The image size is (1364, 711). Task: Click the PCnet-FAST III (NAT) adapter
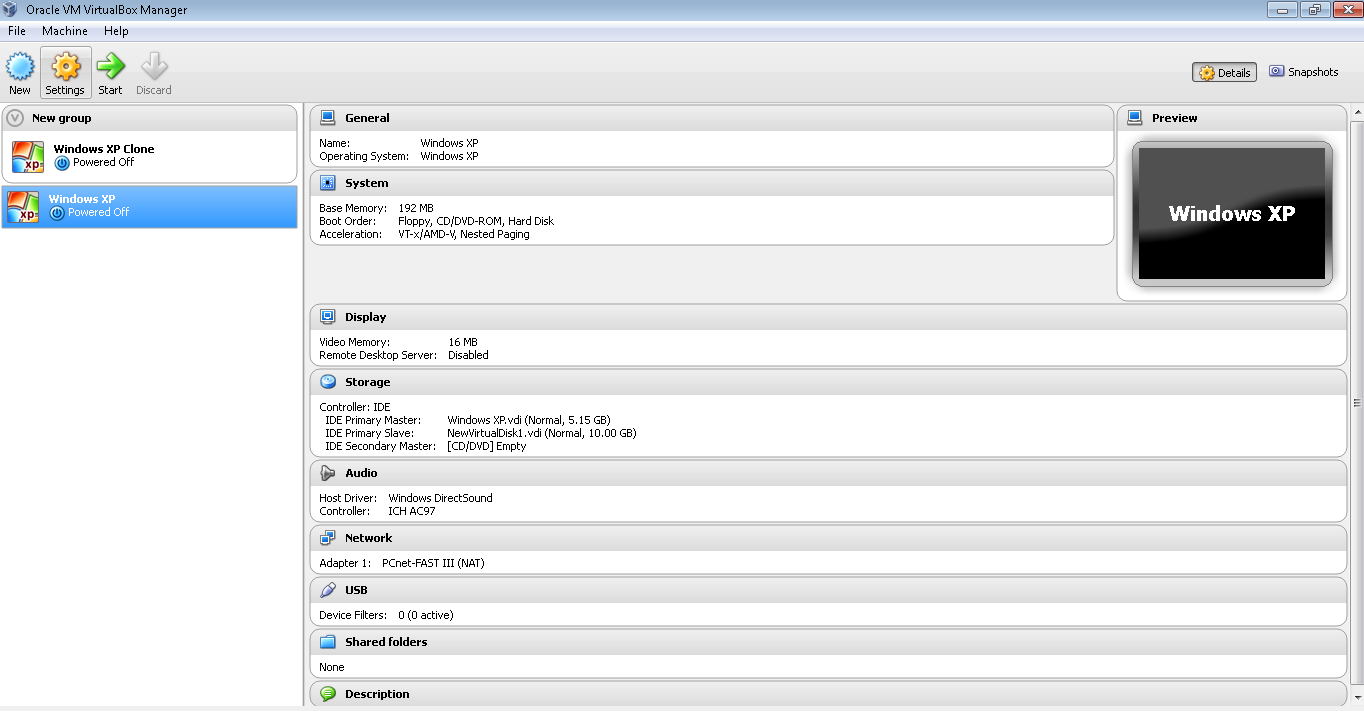pos(433,563)
